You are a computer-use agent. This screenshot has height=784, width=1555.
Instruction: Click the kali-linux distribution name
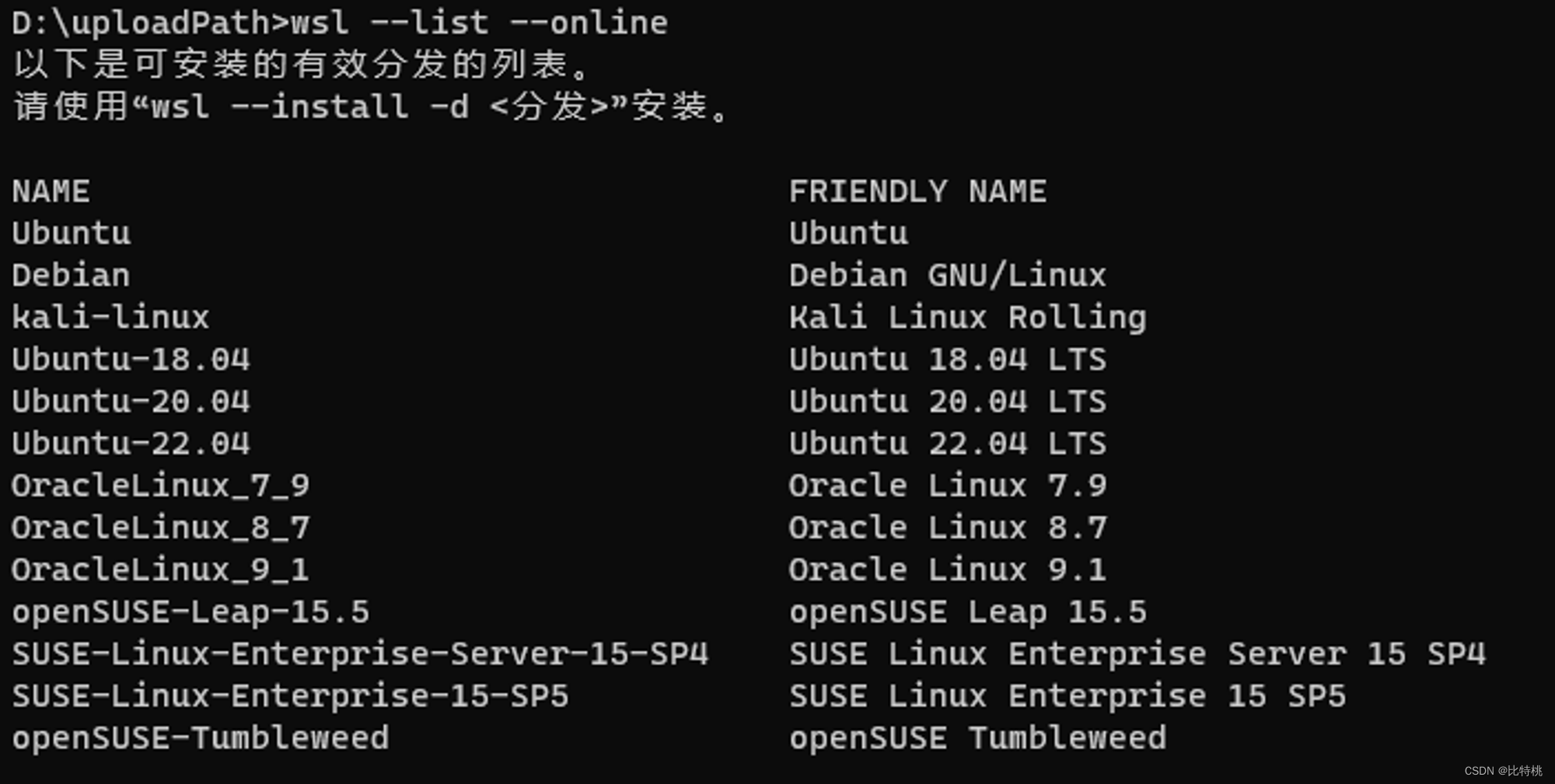point(110,317)
